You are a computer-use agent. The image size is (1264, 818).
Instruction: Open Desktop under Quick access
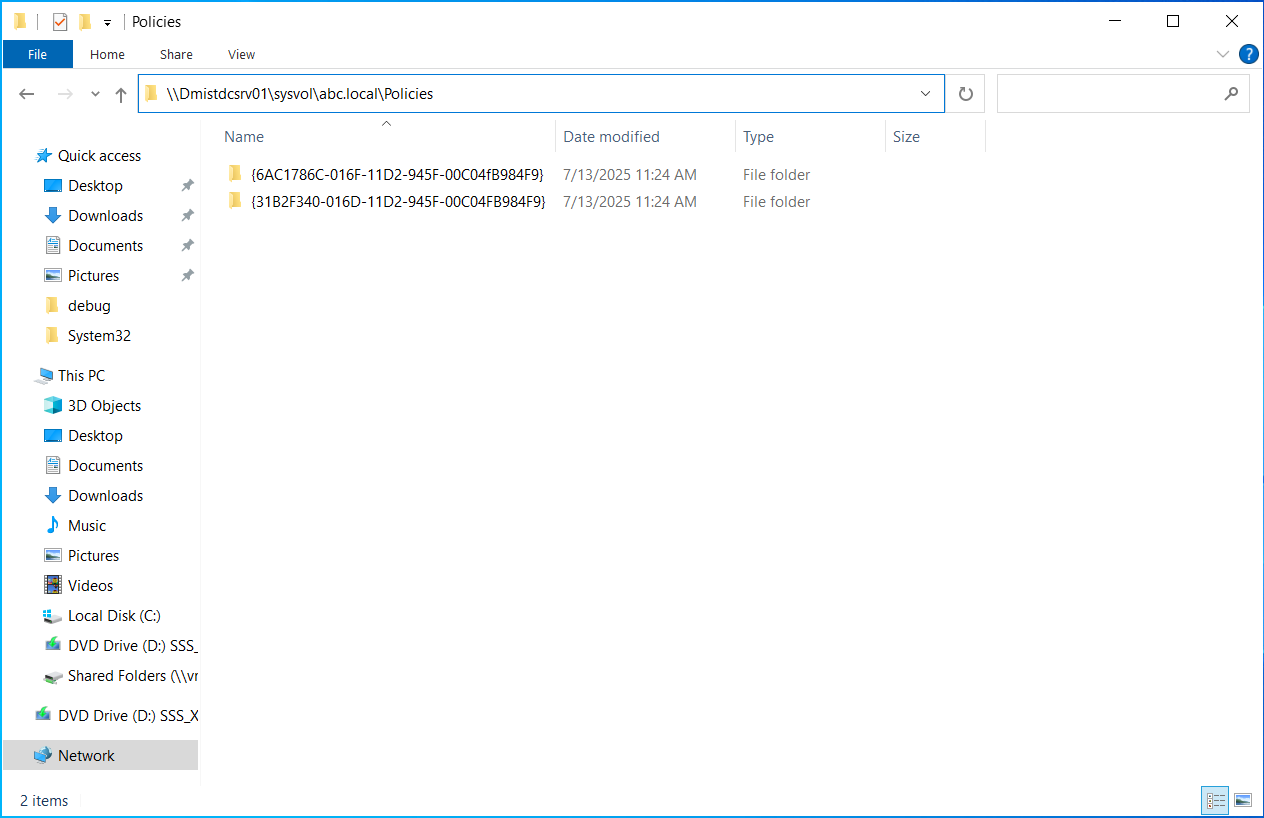click(95, 186)
